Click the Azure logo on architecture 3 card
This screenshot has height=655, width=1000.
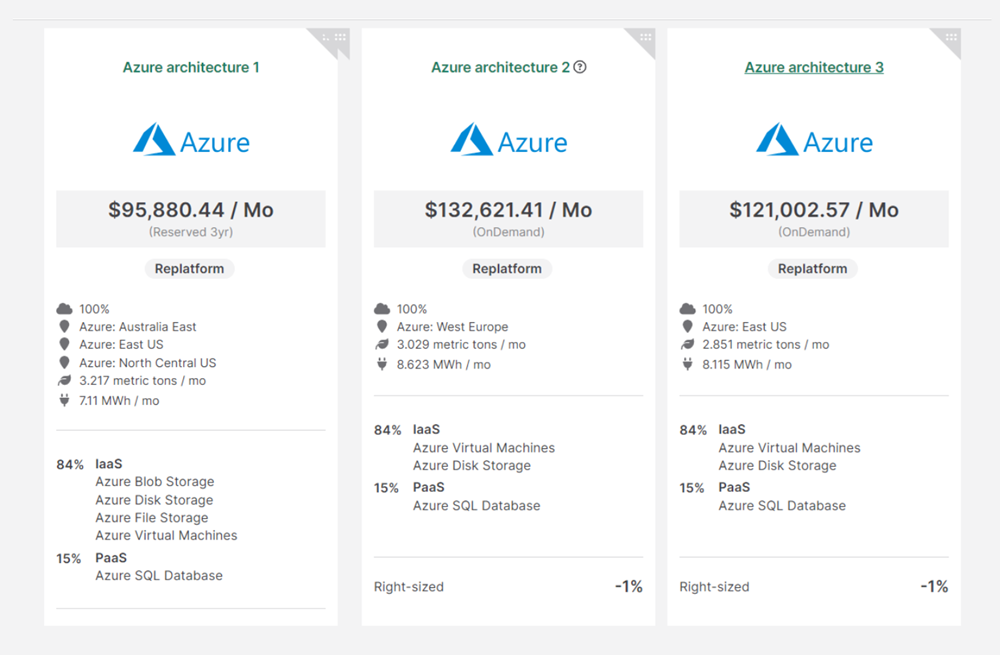tap(814, 140)
